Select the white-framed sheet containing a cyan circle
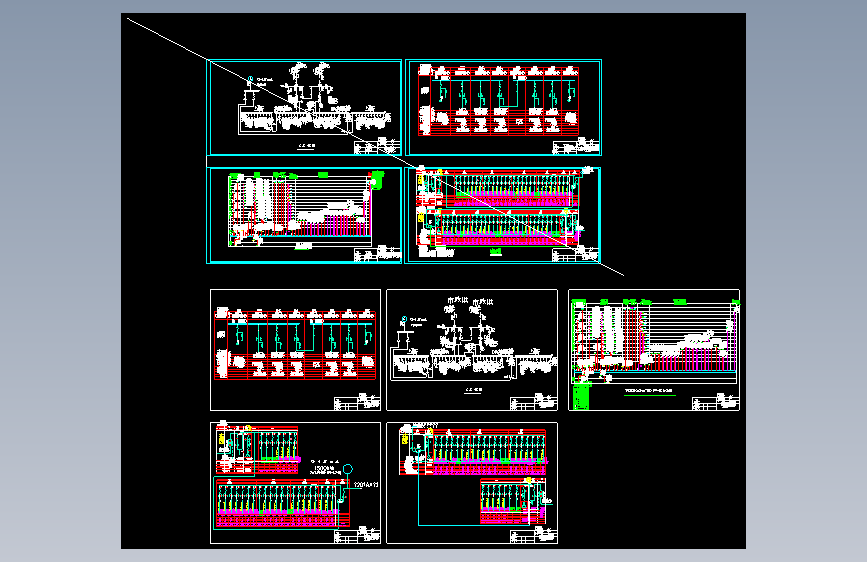The height and width of the screenshot is (562, 867). [x=295, y=483]
